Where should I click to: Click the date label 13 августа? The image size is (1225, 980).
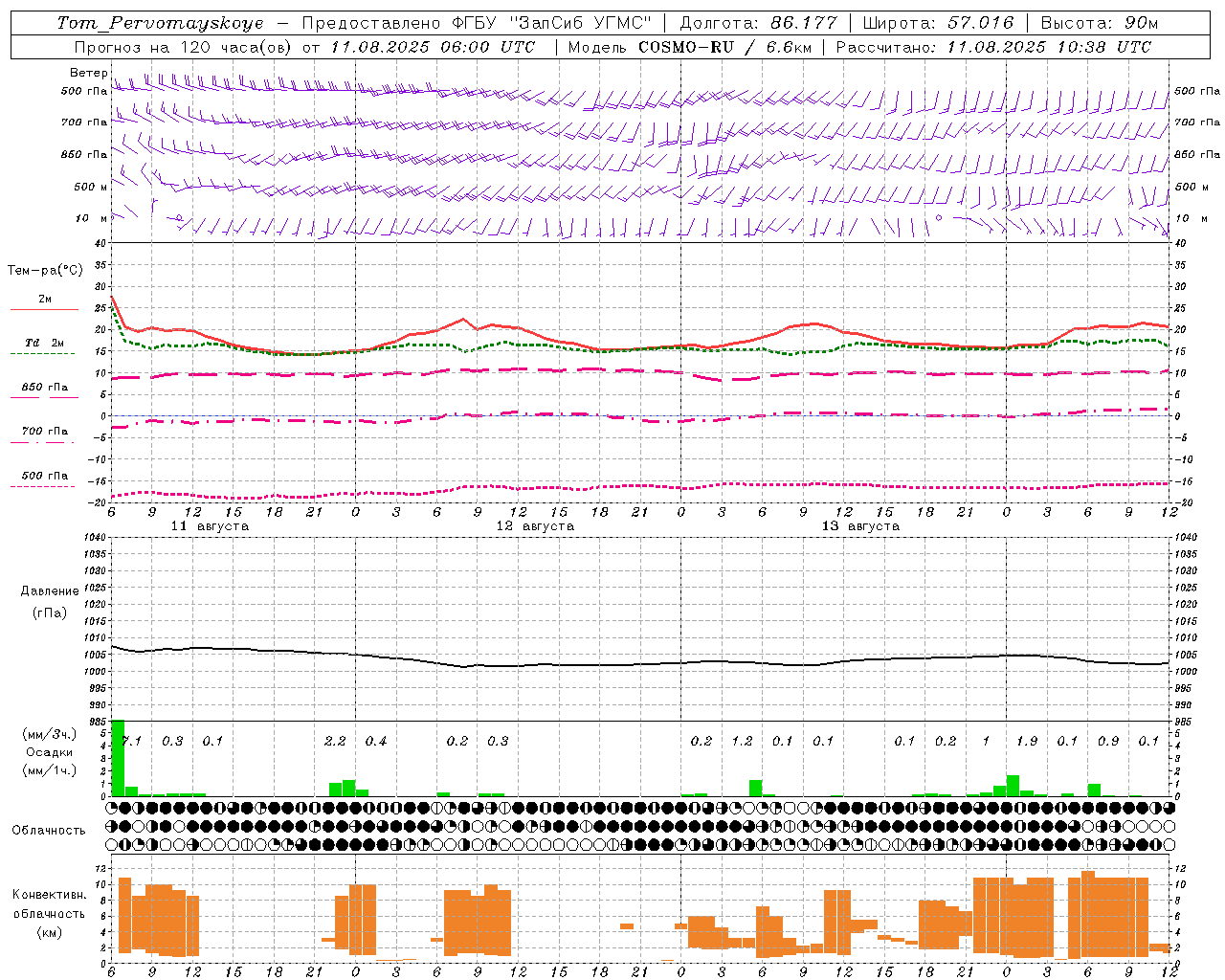(x=860, y=526)
